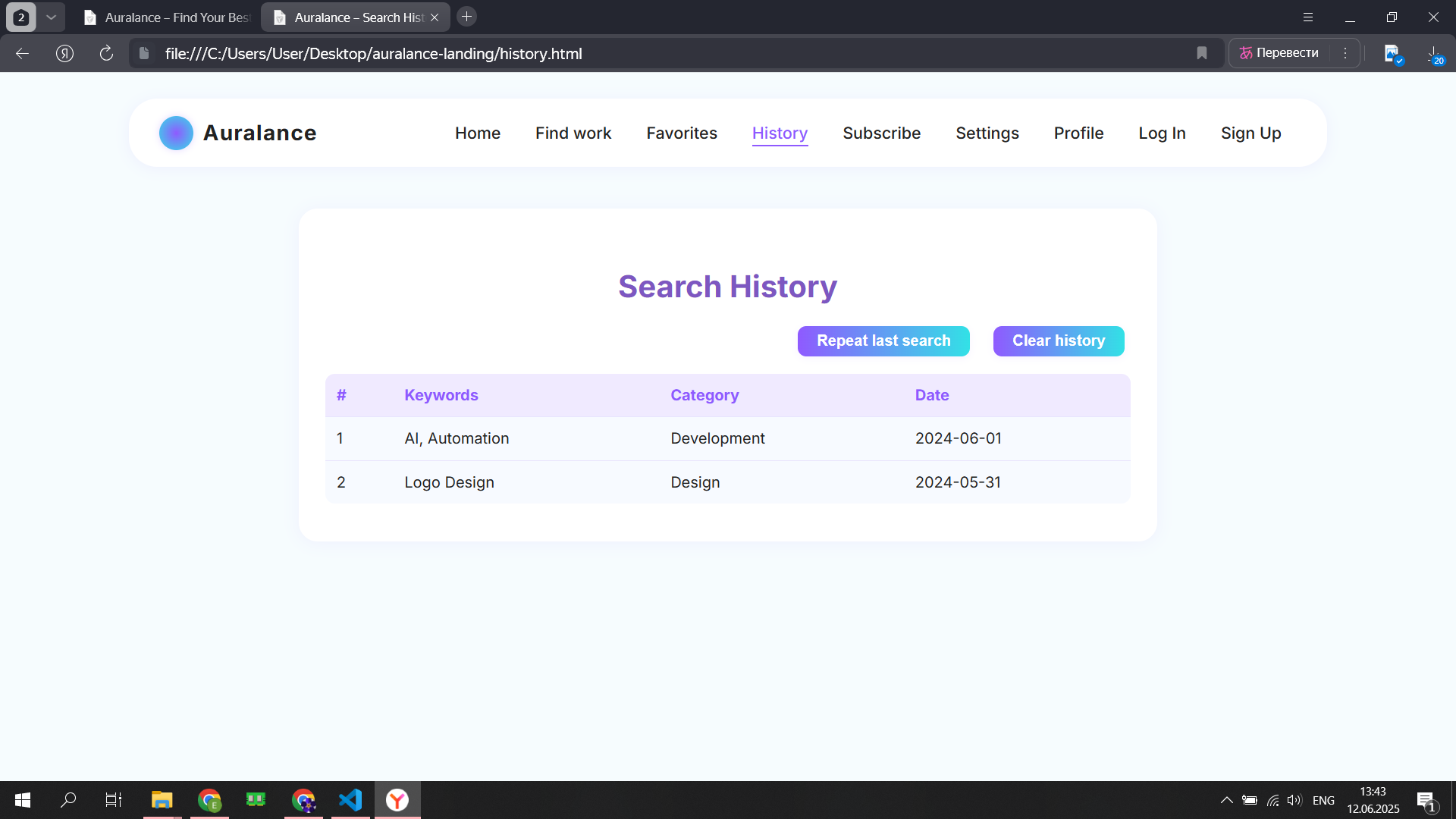Show hidden system tray icons
The image size is (1456, 819).
pyautogui.click(x=1226, y=800)
